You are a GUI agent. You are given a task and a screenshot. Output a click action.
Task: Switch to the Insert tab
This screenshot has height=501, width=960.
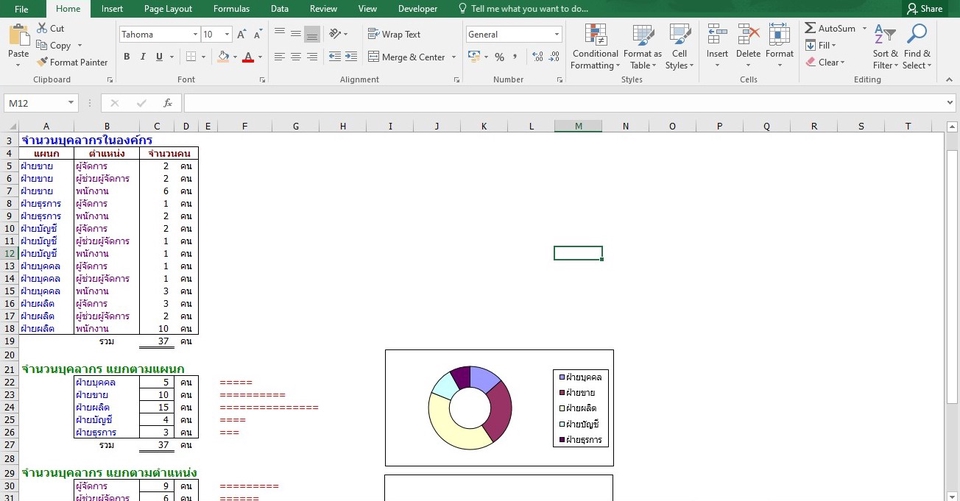click(x=112, y=9)
